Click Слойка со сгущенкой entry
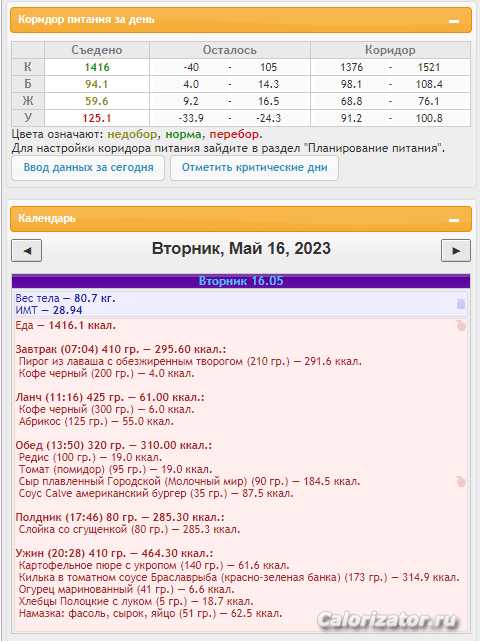The width and height of the screenshot is (480, 641). coord(129,529)
